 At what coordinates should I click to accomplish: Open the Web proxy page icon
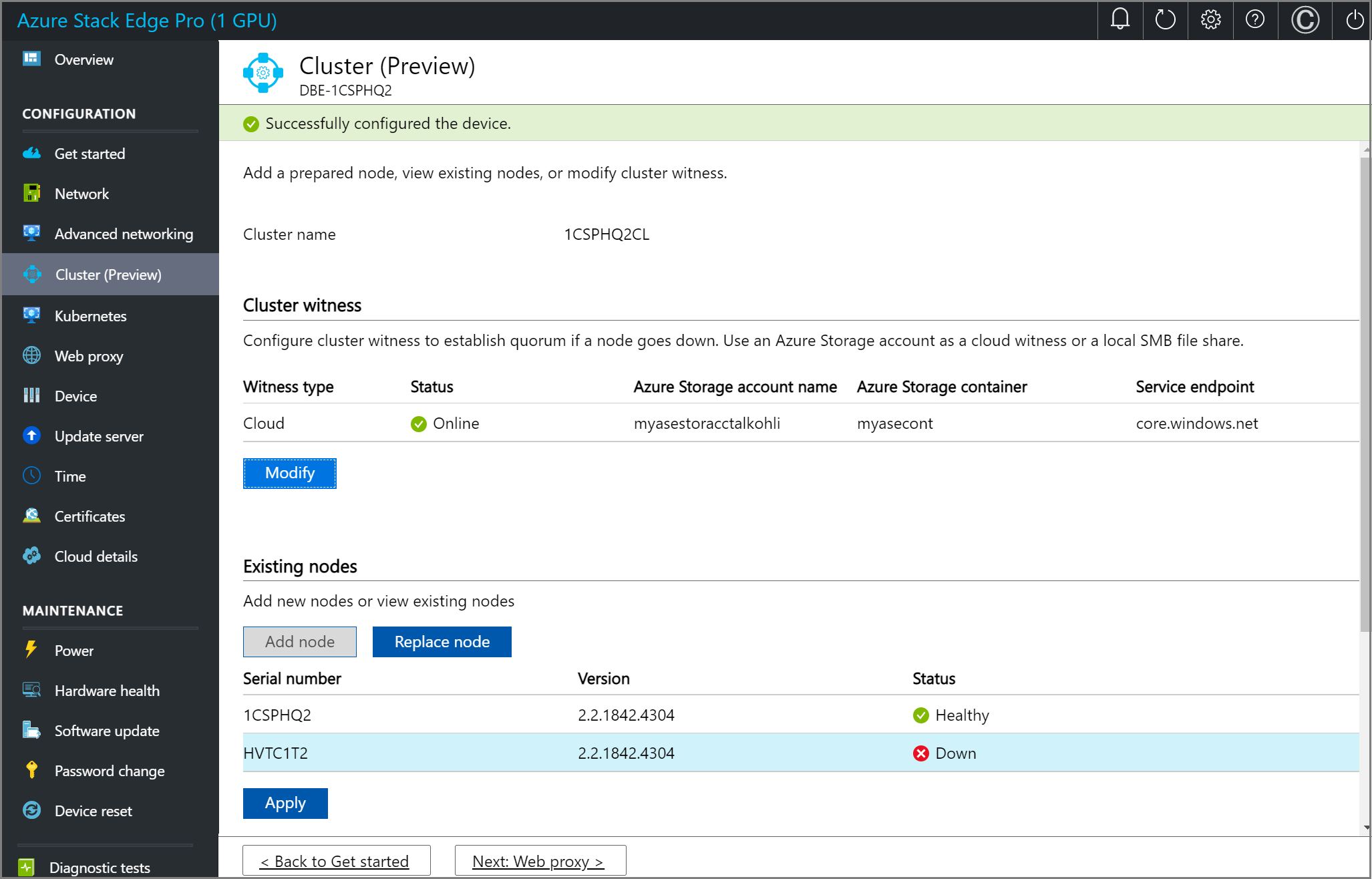pyautogui.click(x=31, y=355)
